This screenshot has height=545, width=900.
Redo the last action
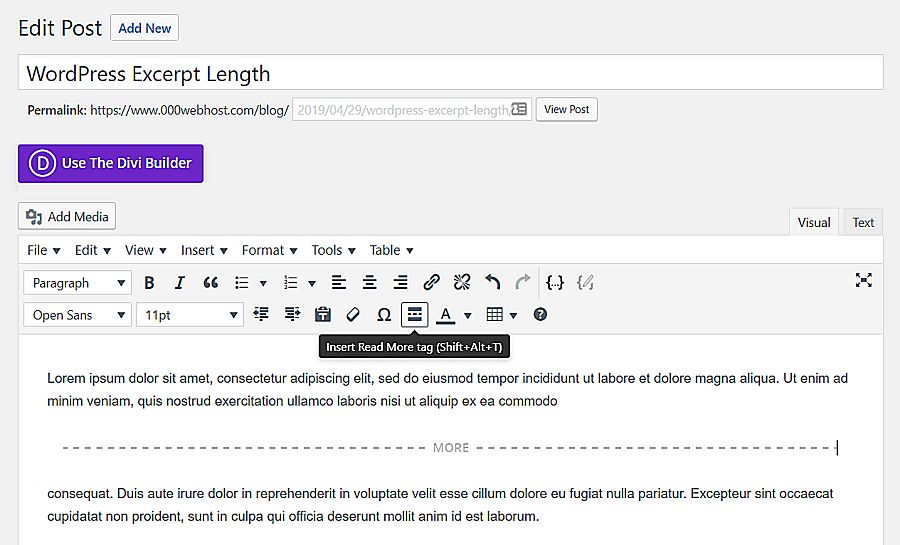(x=523, y=283)
